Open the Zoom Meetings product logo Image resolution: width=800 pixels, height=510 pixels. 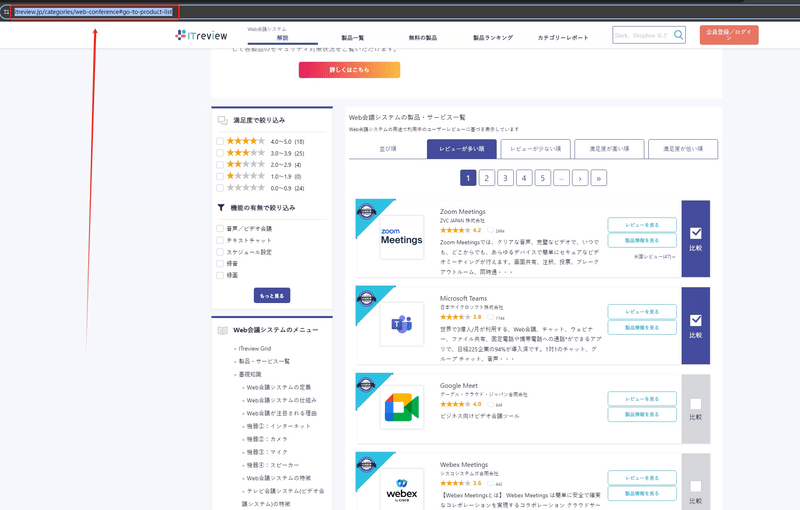[x=402, y=237]
